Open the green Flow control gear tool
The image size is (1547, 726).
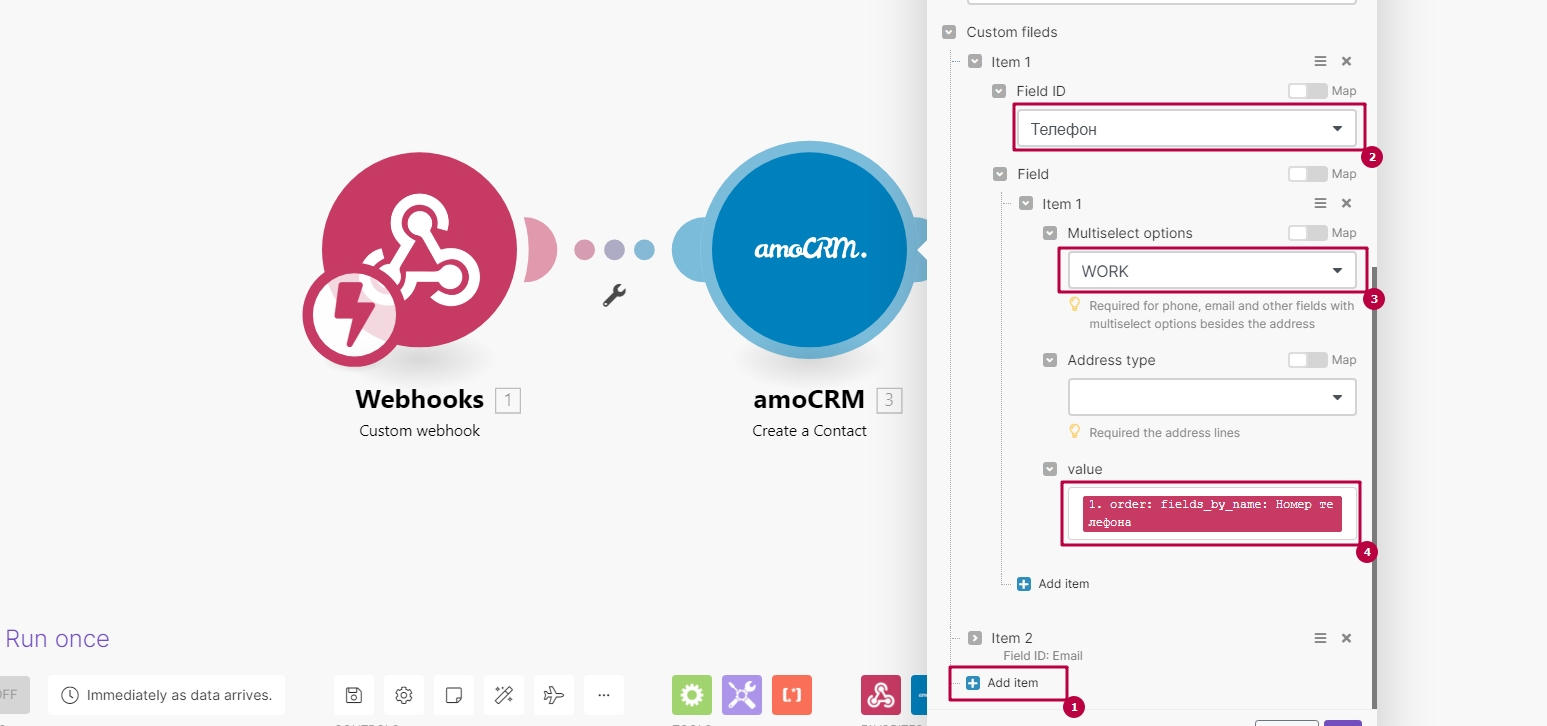tap(692, 695)
